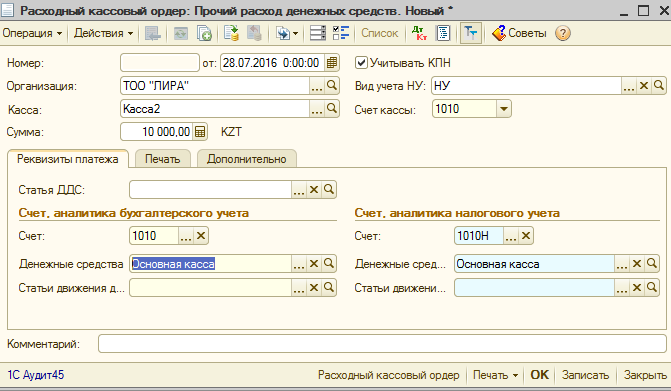Viewport: 671px width, 391px height.
Task: Open the bottom Печать dropdown
Action: point(495,375)
